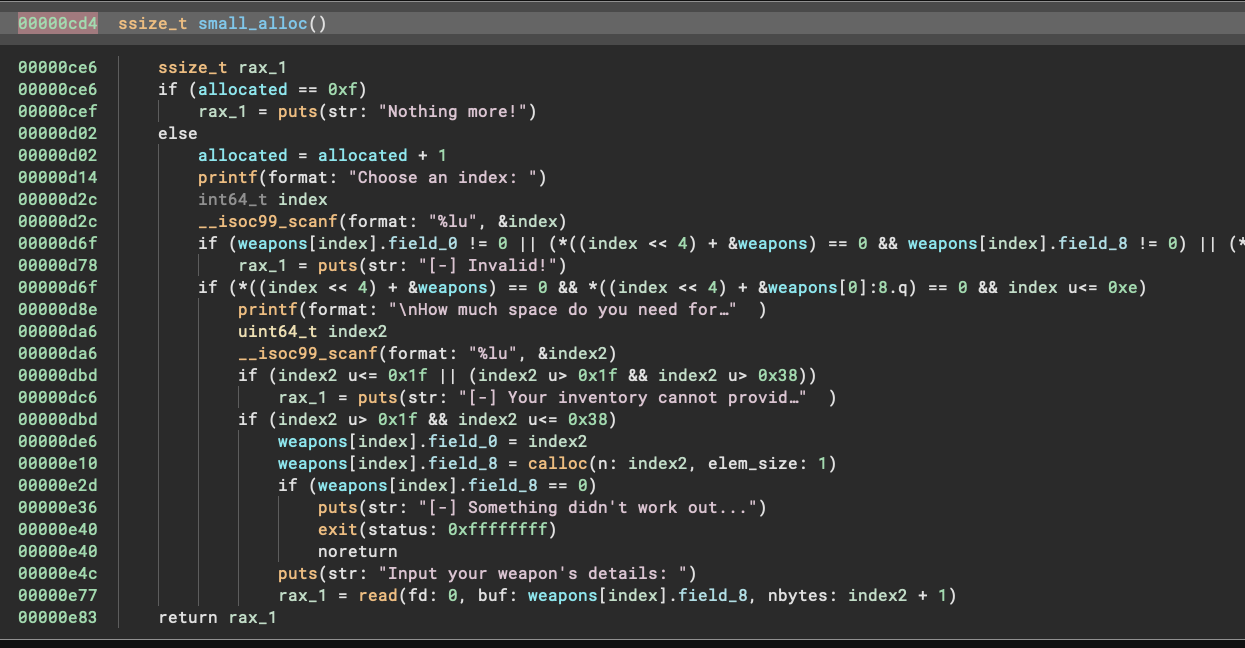Click address 00000cd4 in the function header

coord(57,22)
